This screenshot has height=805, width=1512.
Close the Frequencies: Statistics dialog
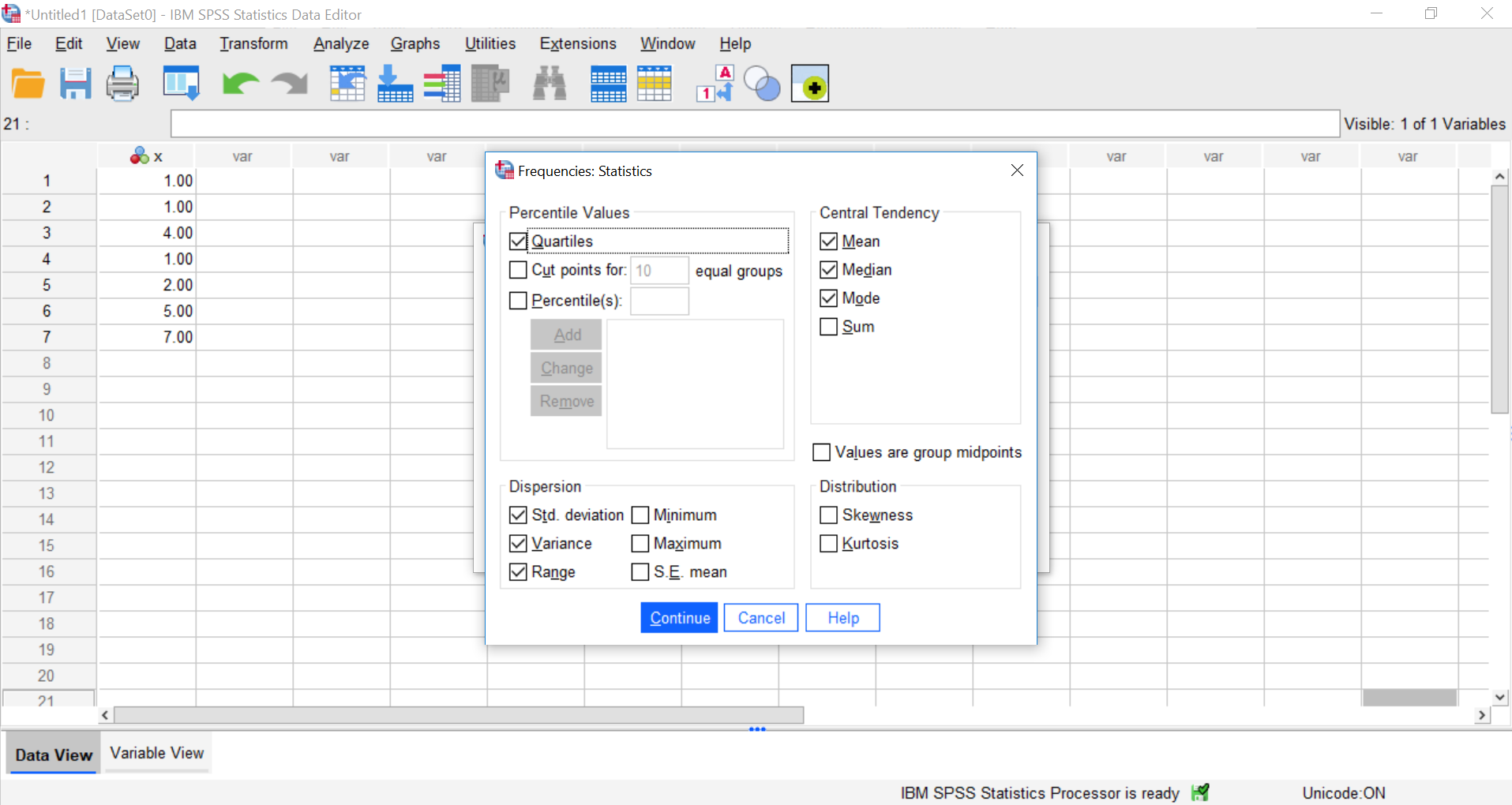pyautogui.click(x=1017, y=170)
